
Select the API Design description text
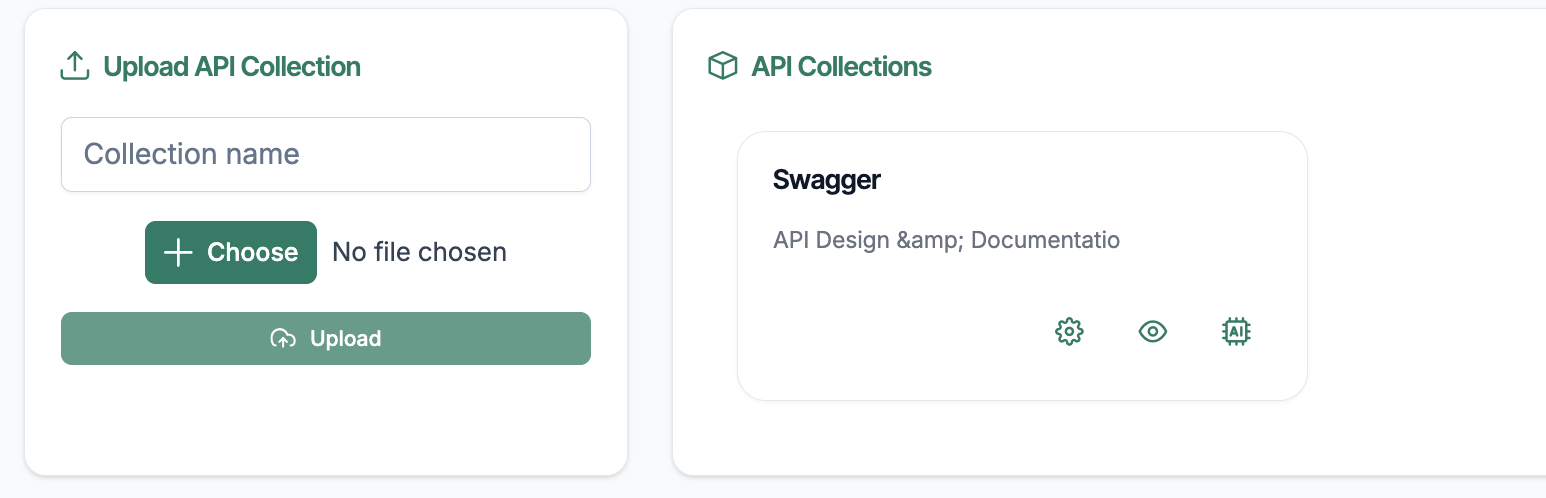[946, 240]
